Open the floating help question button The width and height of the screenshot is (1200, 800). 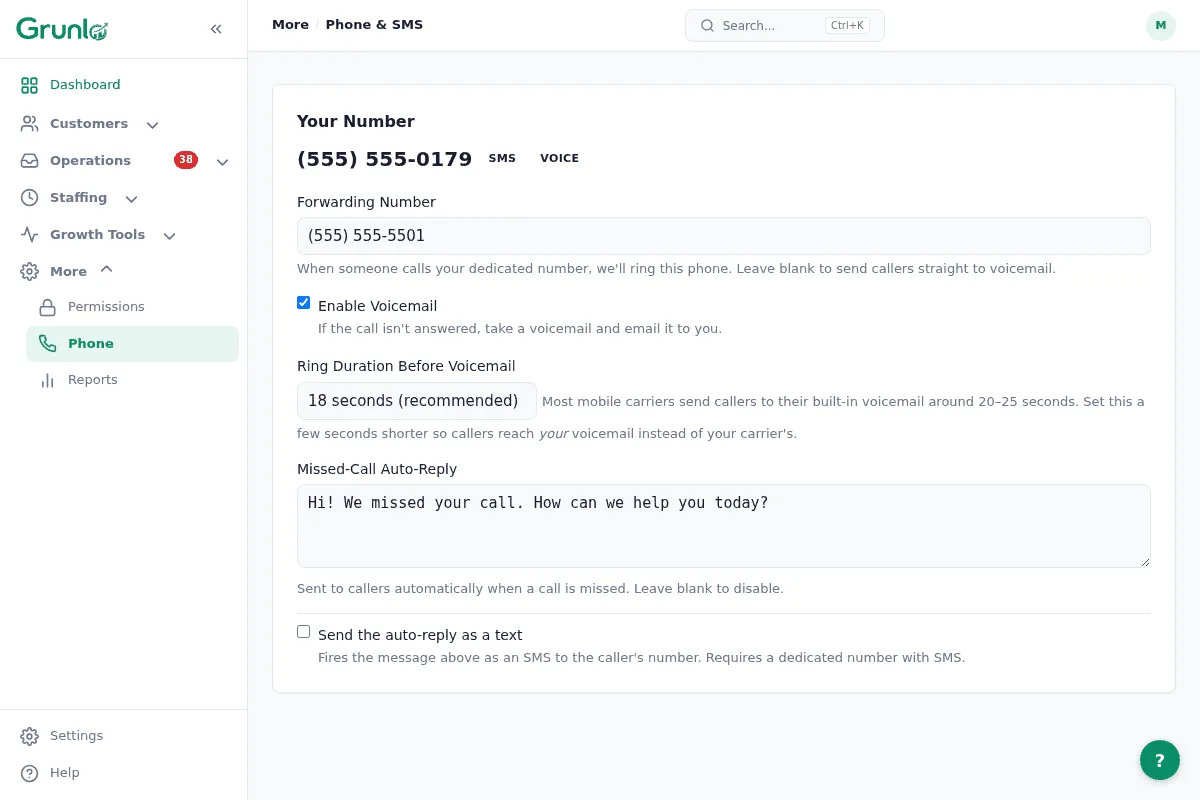tap(1160, 760)
